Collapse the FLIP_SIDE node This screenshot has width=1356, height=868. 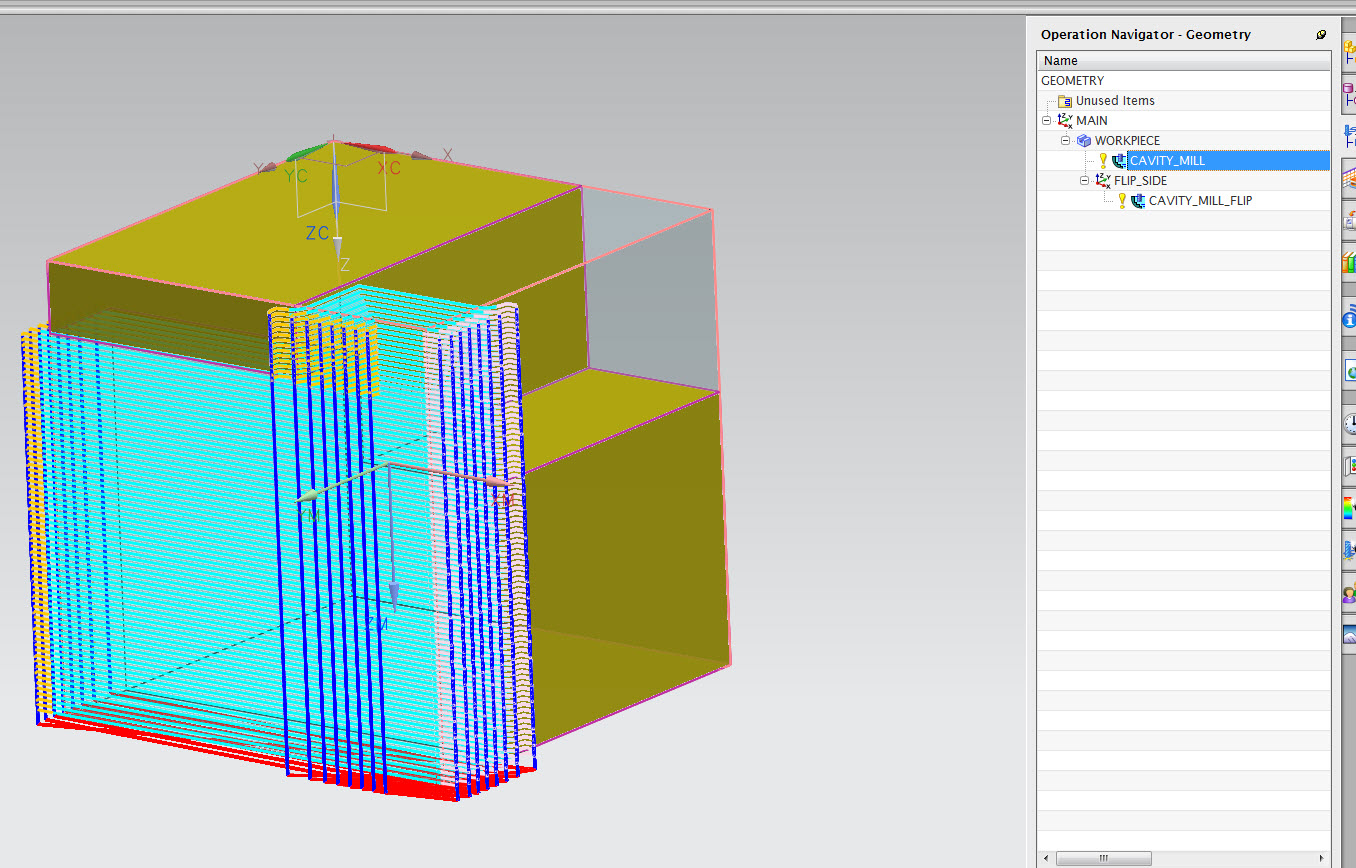[1086, 180]
